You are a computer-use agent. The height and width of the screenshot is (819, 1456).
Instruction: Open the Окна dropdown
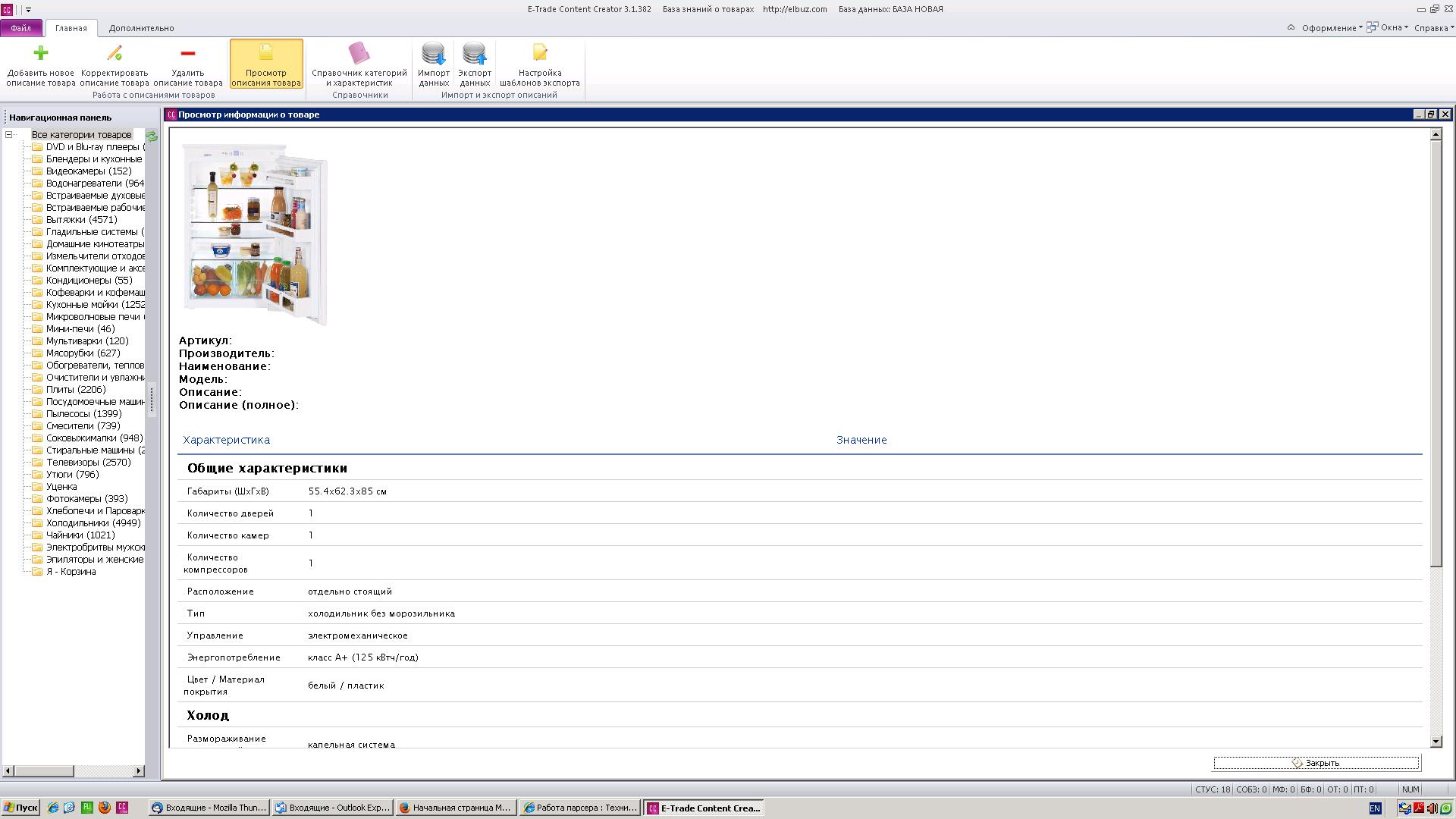tap(1388, 28)
